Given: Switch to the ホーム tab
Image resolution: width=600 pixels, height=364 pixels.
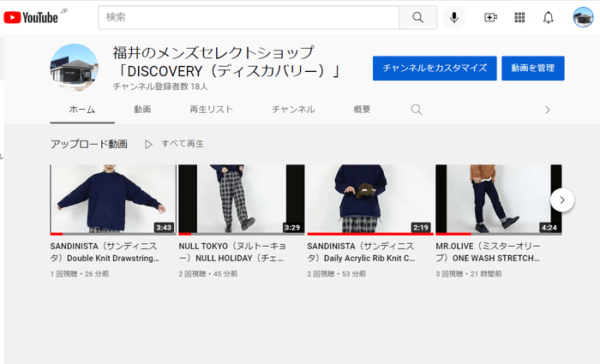Looking at the screenshot, I should pyautogui.click(x=82, y=110).
